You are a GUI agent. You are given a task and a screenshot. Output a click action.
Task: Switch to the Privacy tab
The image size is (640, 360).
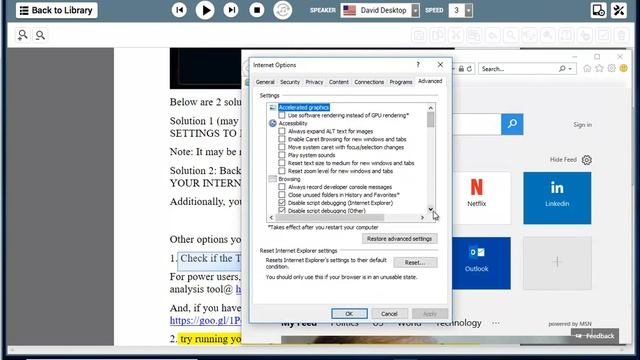314,82
